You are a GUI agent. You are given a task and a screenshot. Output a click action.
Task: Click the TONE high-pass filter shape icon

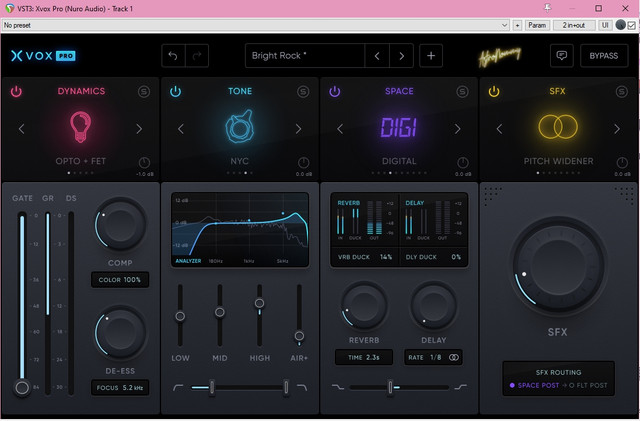click(178, 387)
